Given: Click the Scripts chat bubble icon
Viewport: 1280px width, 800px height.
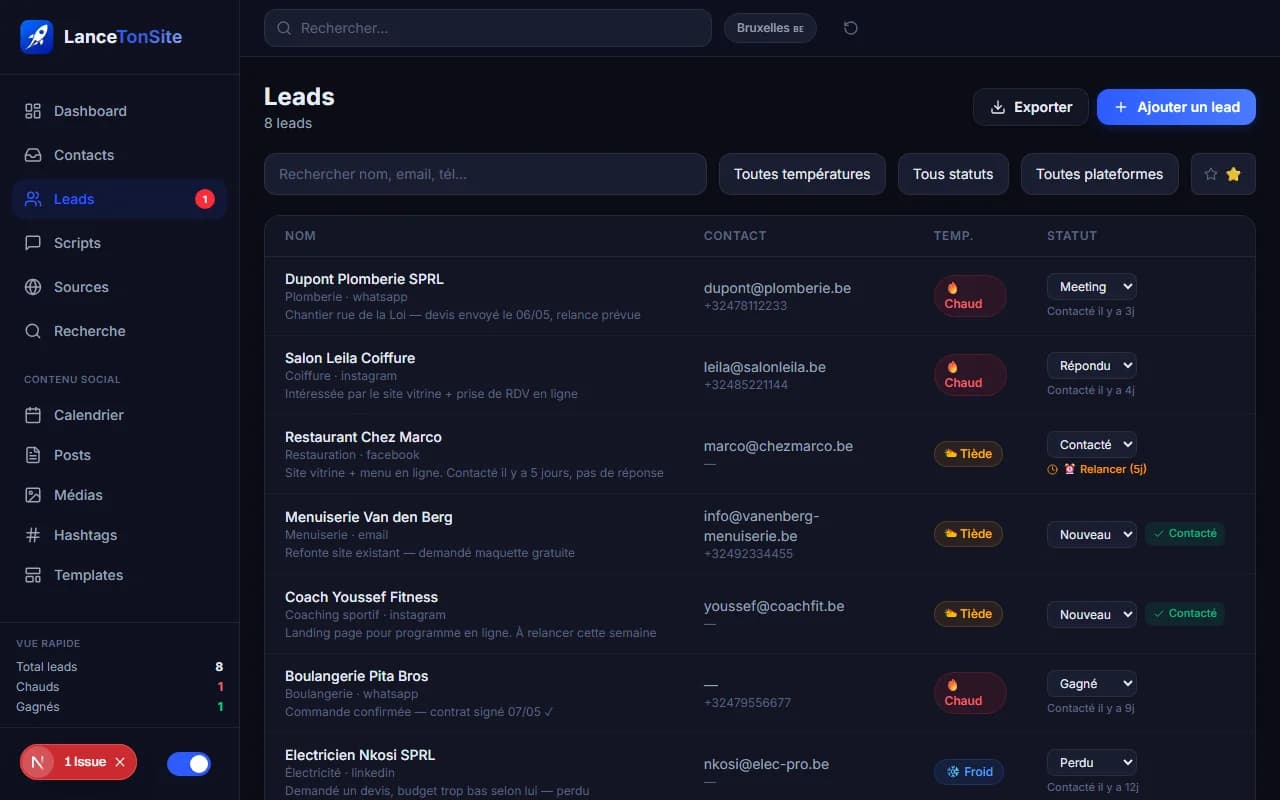Looking at the screenshot, I should point(33,243).
